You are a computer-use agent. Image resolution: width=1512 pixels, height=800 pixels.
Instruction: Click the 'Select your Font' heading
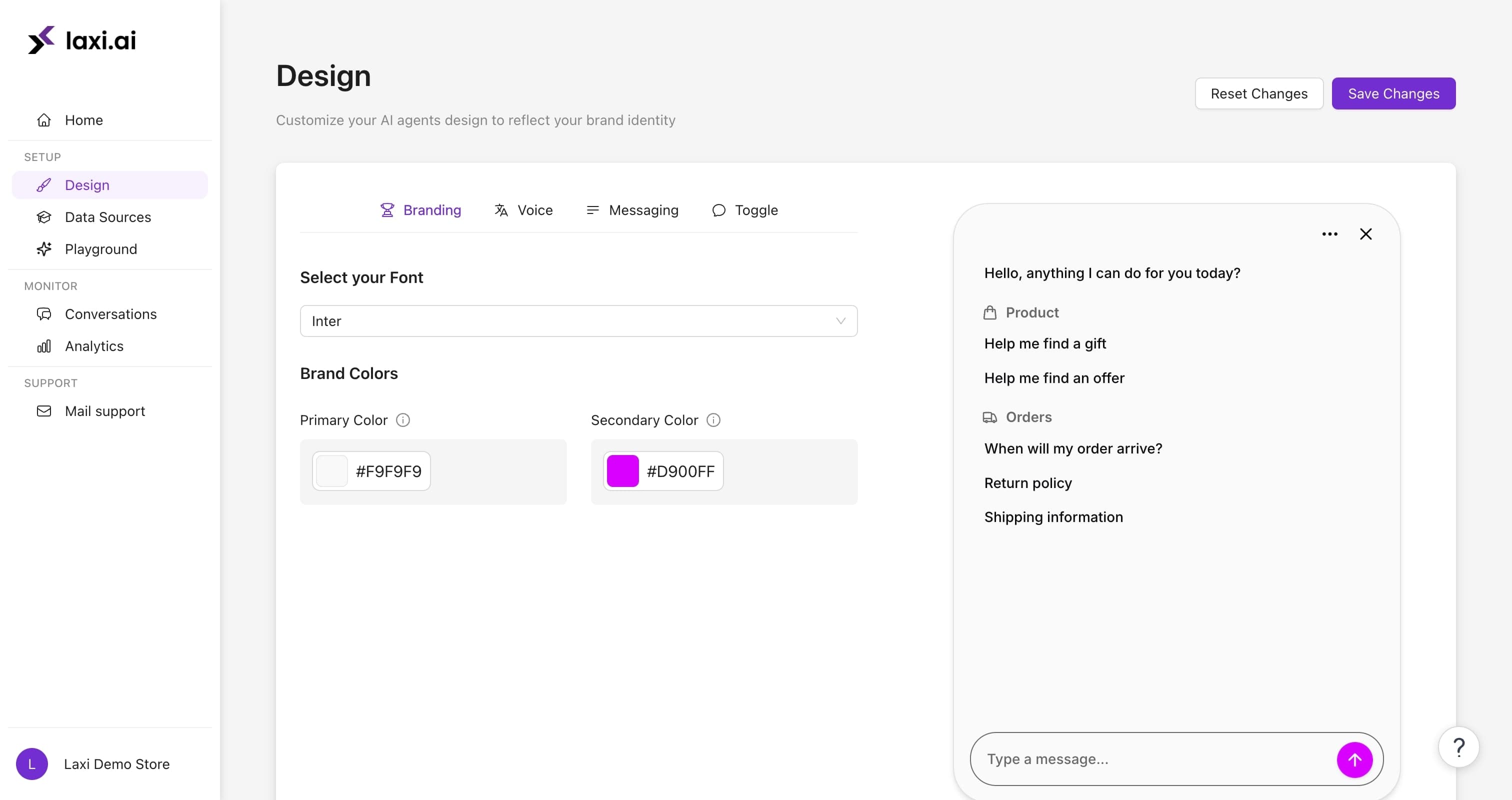(x=361, y=277)
